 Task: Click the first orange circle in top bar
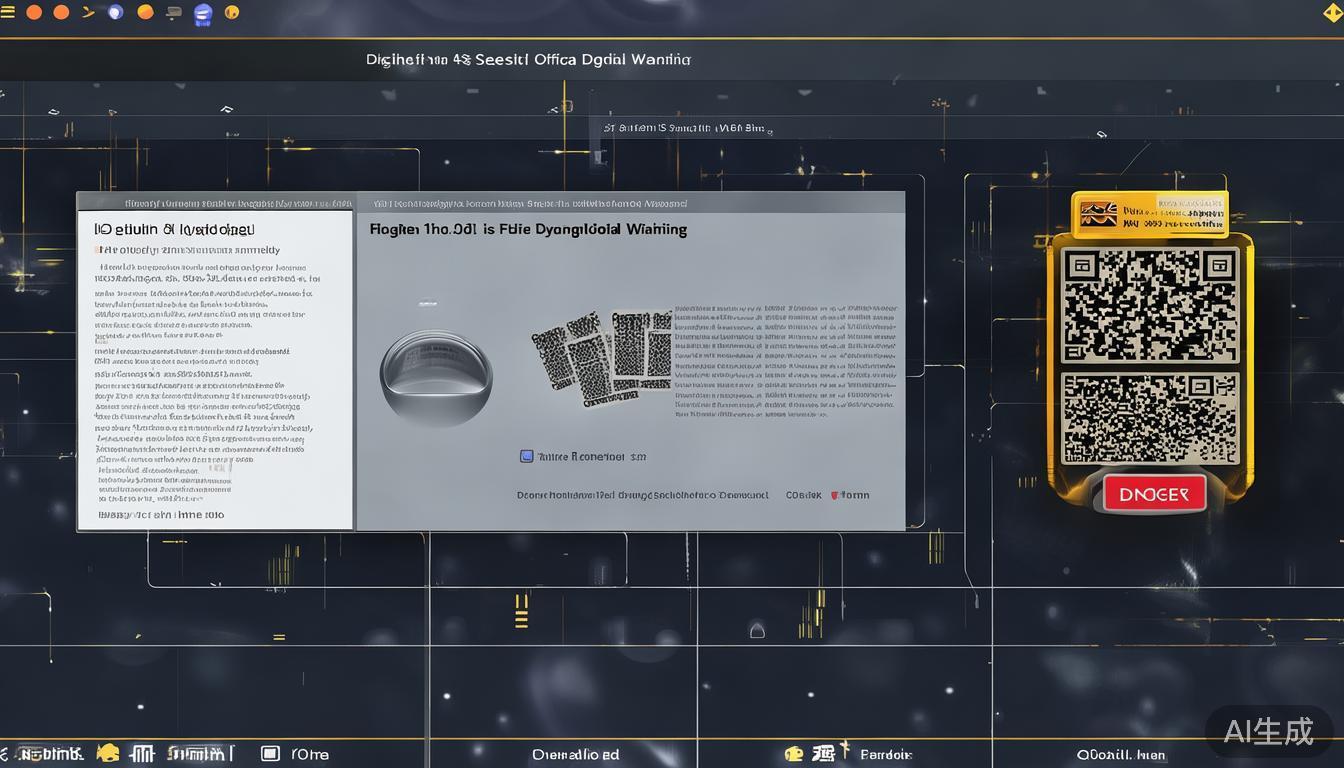coord(34,12)
